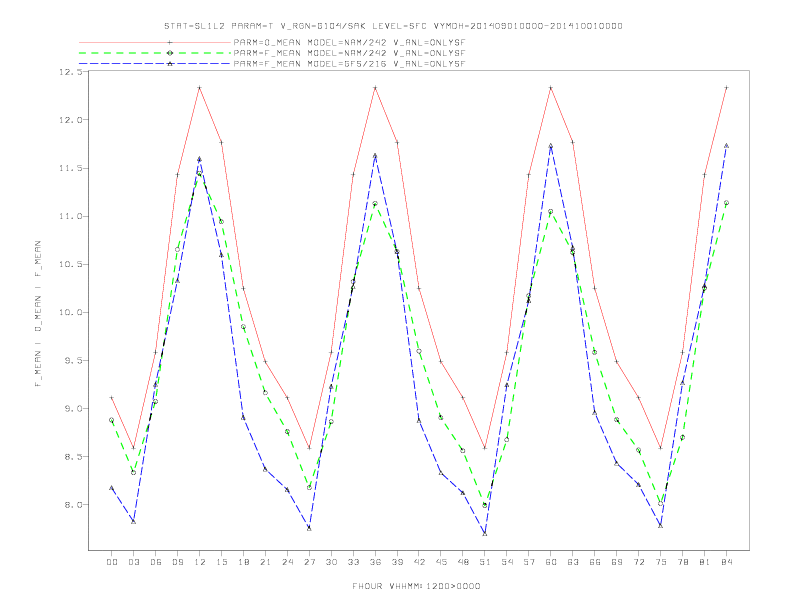Click the x-axis tick label 75
This screenshot has height=612, width=792.
(661, 562)
